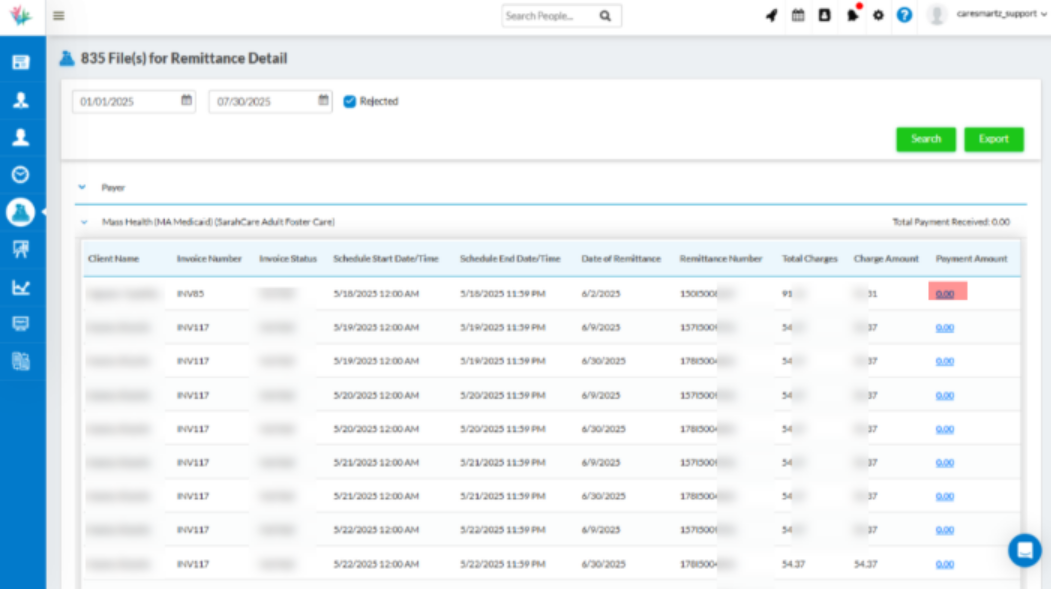
Task: Toggle the hamburger menu beside the logo
Action: point(58,16)
